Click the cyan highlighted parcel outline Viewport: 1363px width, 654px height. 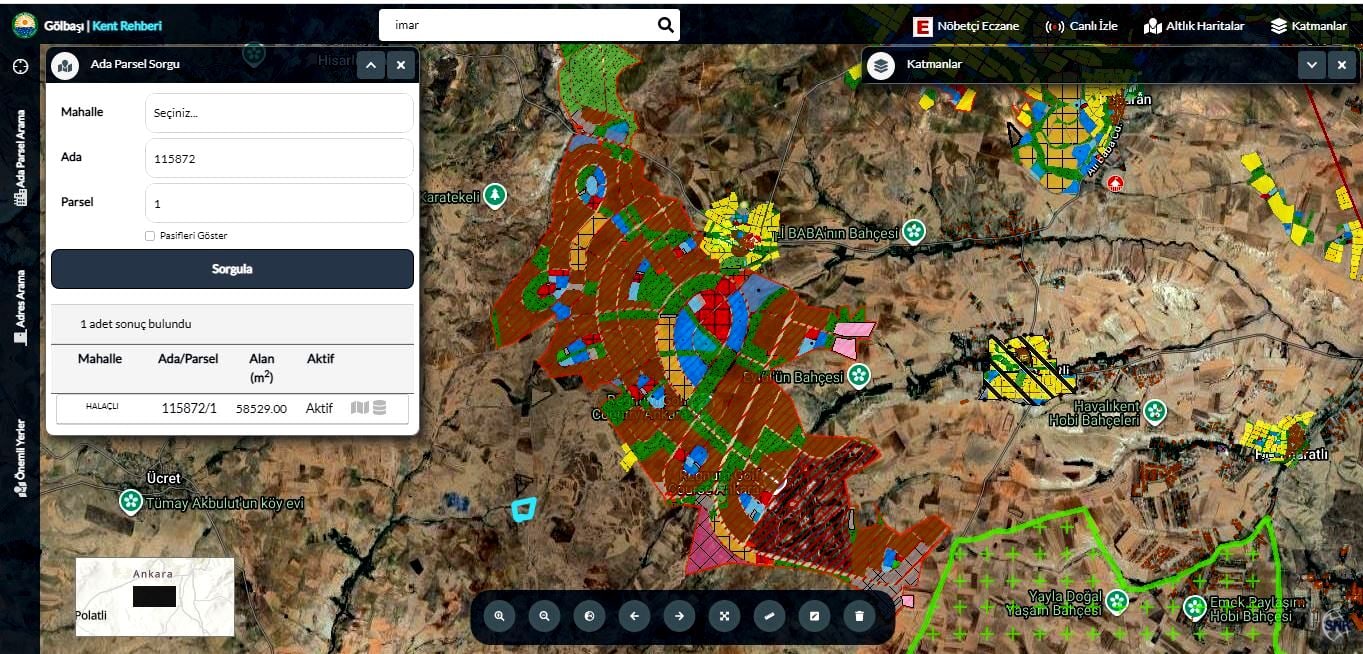(524, 508)
